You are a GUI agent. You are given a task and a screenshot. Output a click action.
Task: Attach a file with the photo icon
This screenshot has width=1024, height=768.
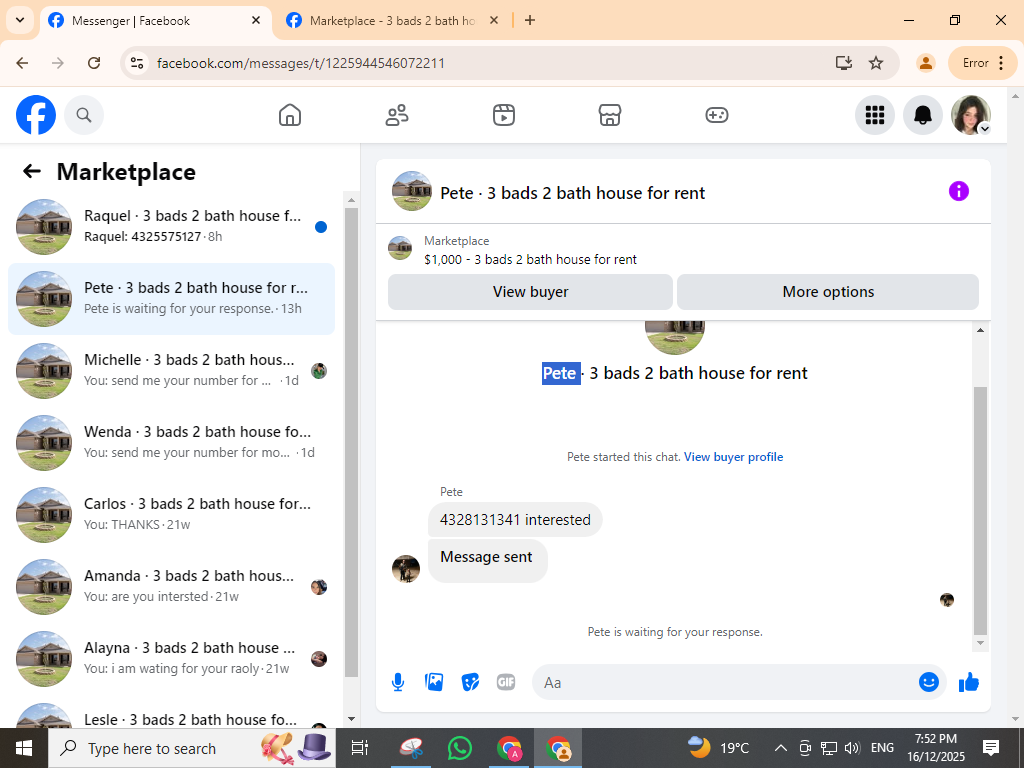(434, 682)
